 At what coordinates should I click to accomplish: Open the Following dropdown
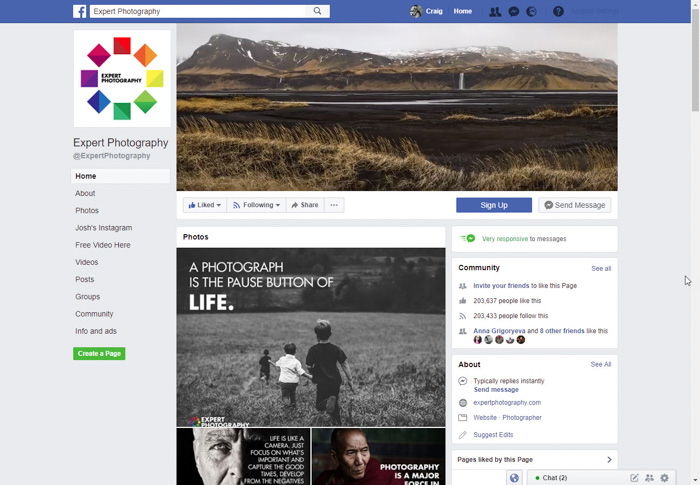tap(256, 205)
